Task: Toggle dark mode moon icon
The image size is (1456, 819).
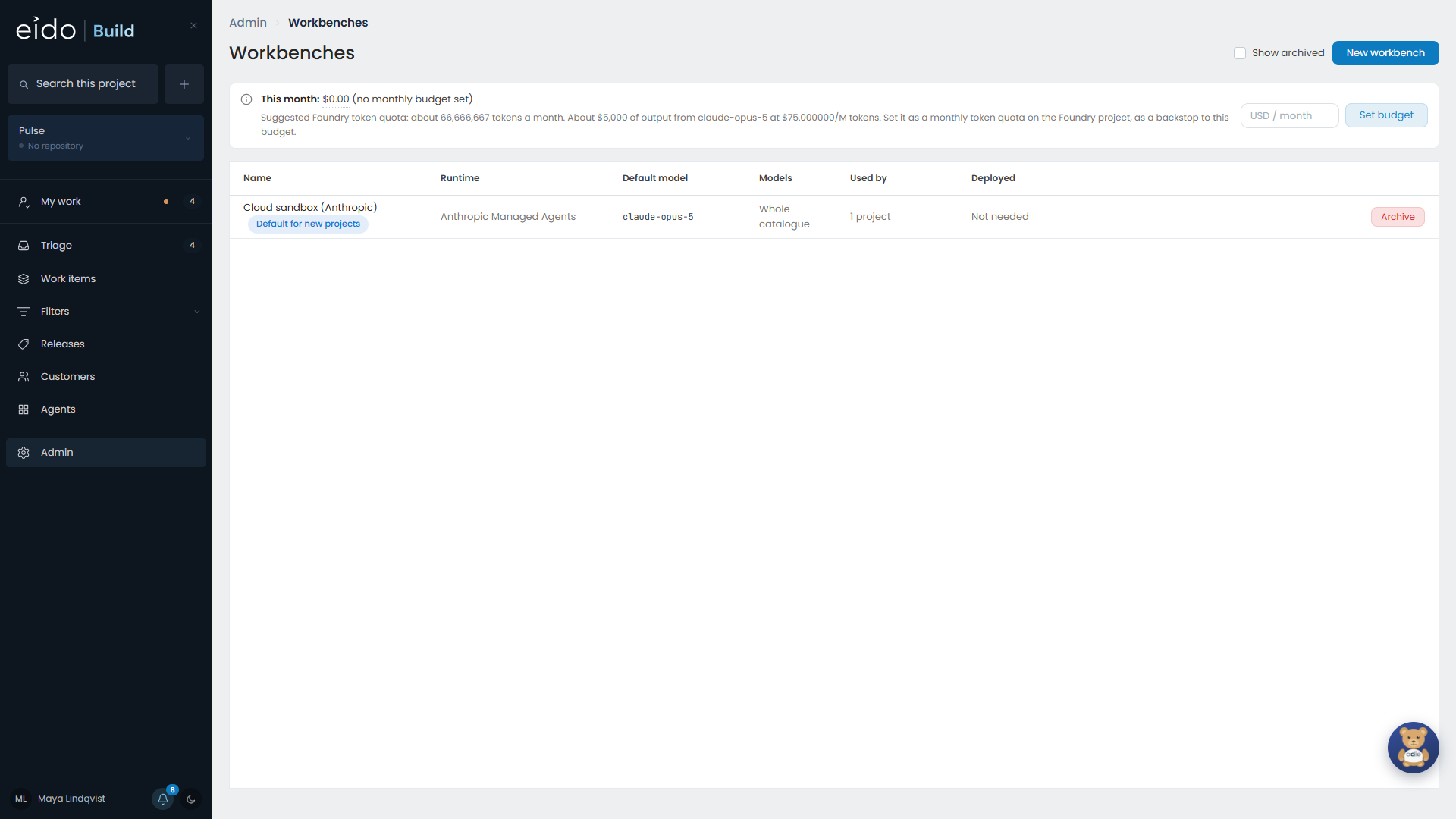Action: (x=191, y=799)
